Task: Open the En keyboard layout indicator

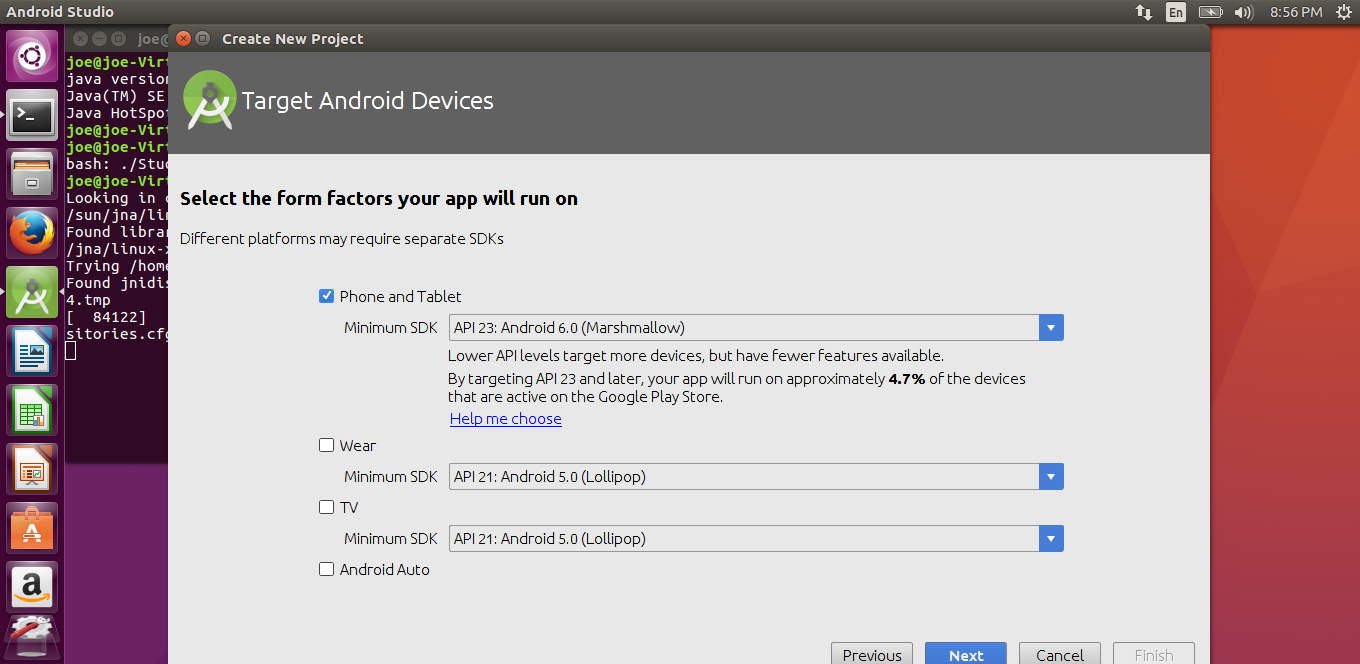Action: [x=1177, y=12]
